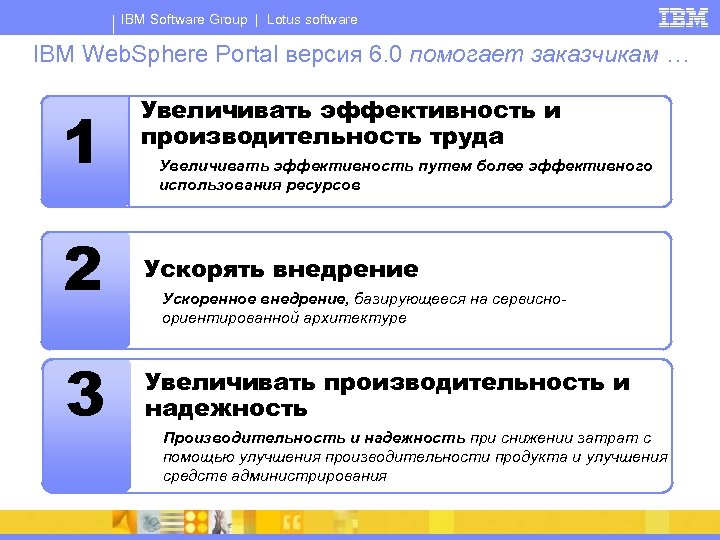Select the 'Lotus software' header text
720x540 pixels.
pyautogui.click(x=312, y=20)
